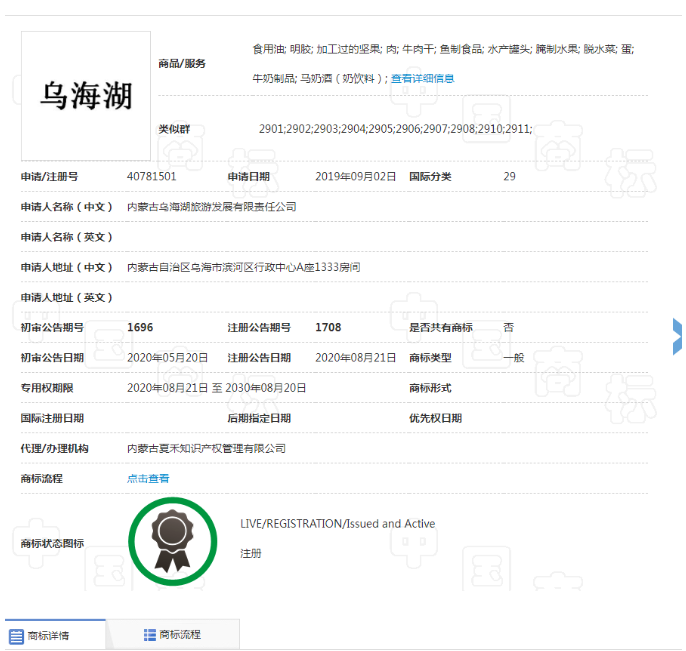Click the green registration status badge

(172, 541)
